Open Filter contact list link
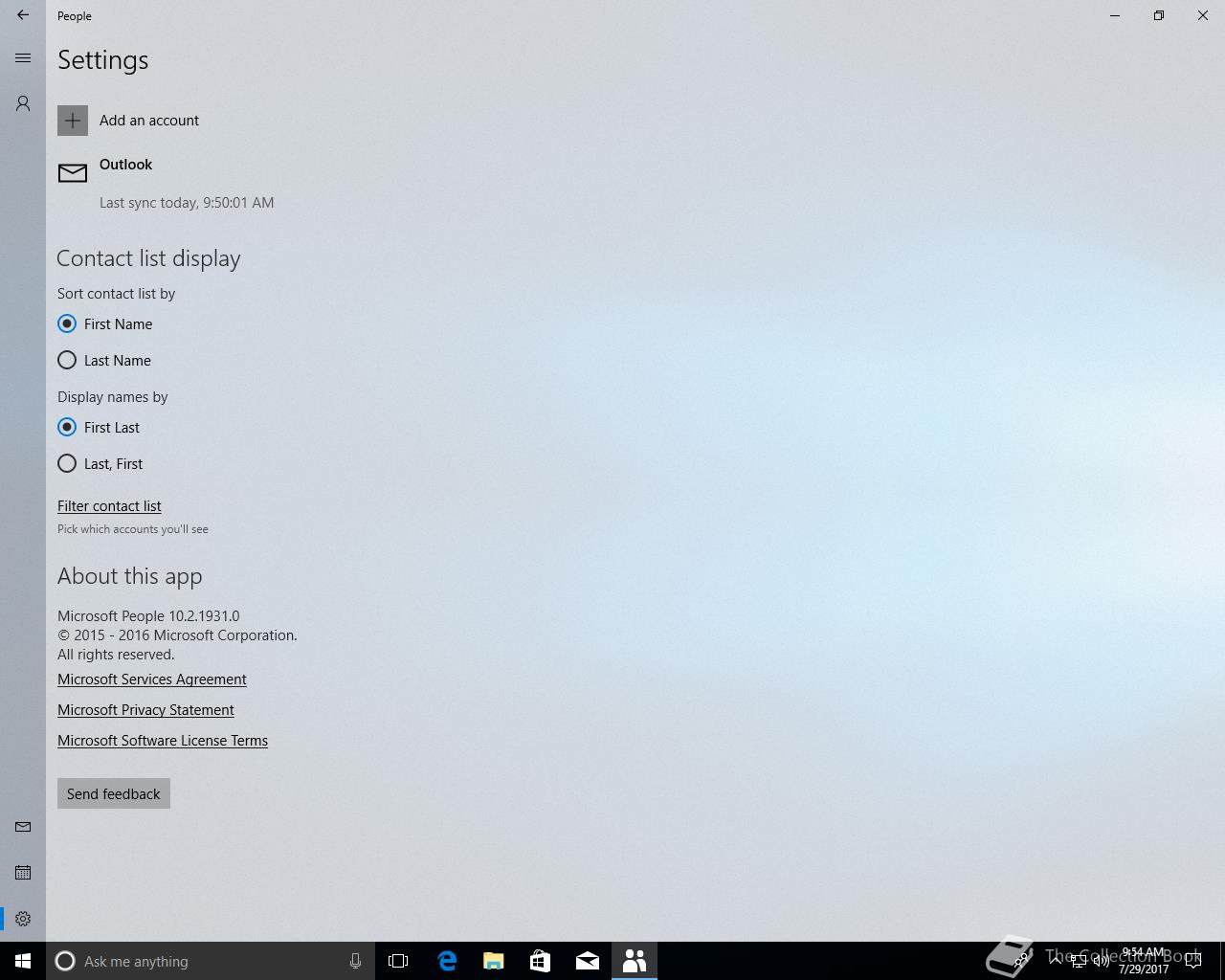The image size is (1225, 980). pos(109,506)
